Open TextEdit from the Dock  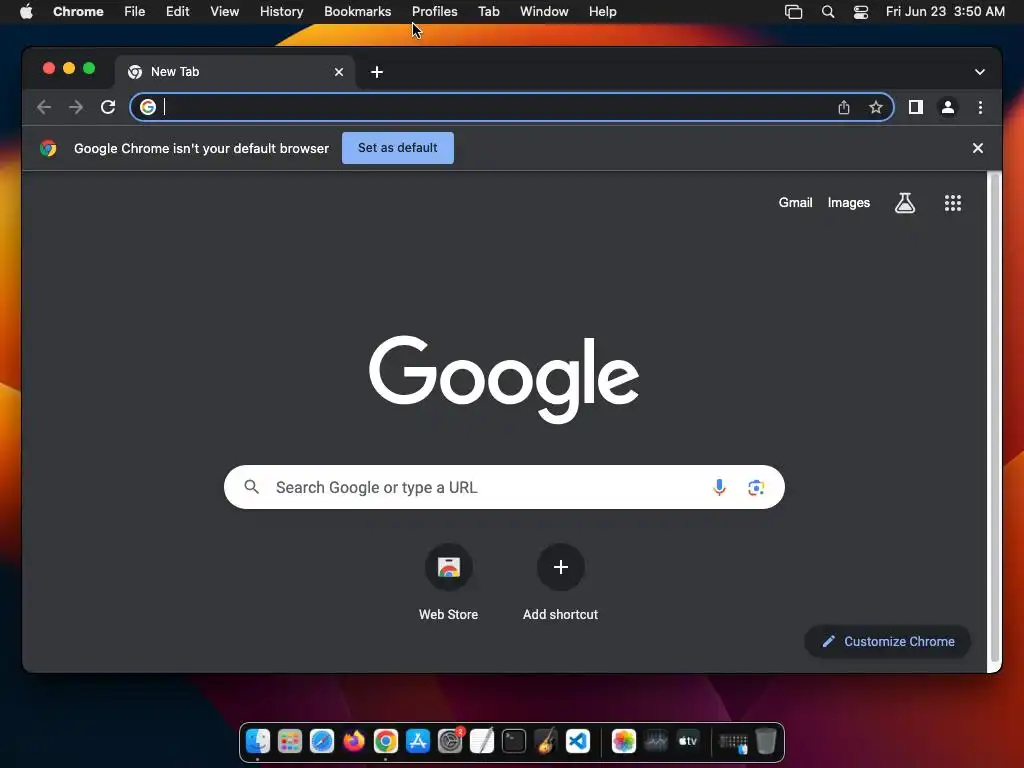tap(482, 741)
